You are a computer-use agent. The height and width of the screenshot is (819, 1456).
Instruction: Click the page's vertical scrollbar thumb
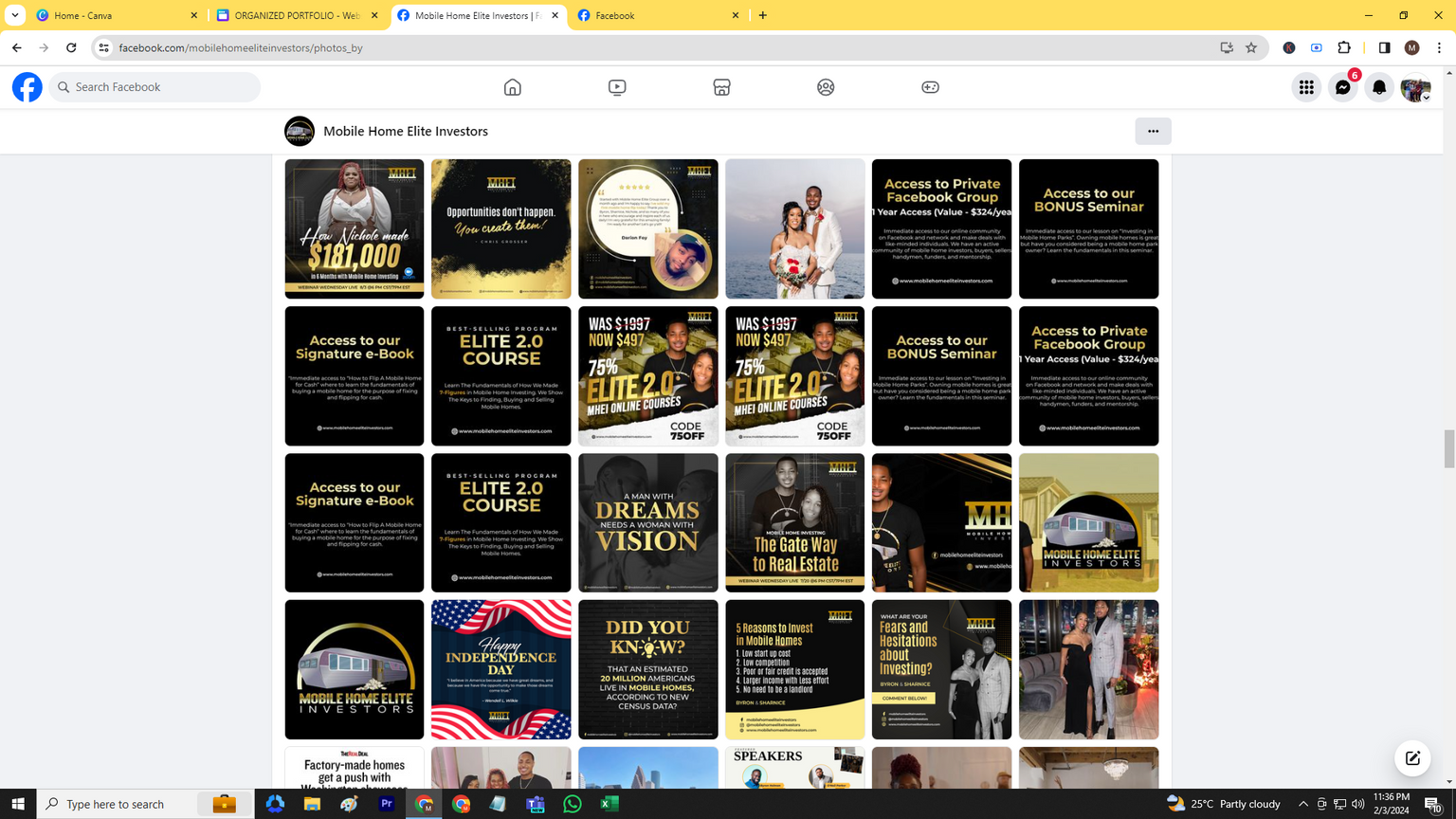tap(1448, 448)
